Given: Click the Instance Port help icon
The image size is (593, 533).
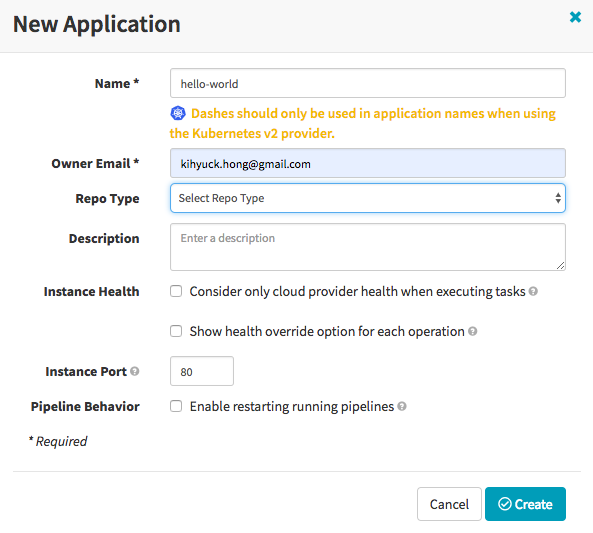Looking at the screenshot, I should (135, 371).
